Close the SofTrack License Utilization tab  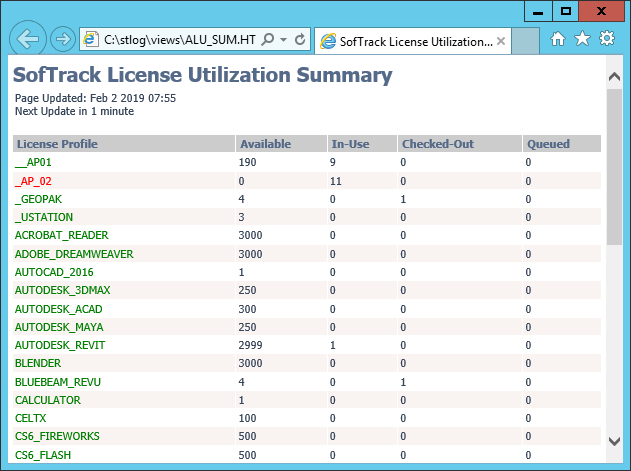pyautogui.click(x=501, y=41)
